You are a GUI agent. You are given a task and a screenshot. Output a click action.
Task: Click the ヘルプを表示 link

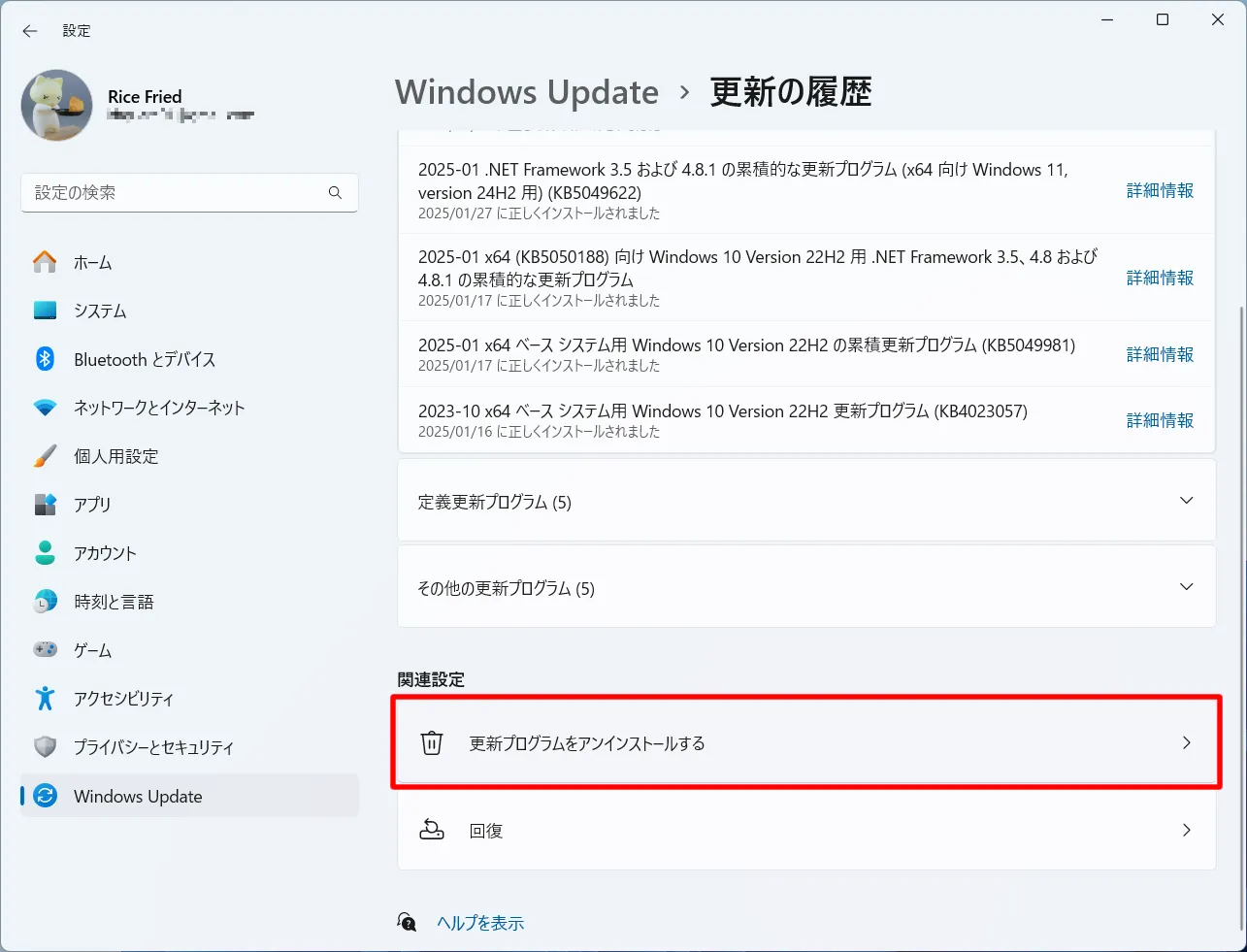[x=480, y=923]
